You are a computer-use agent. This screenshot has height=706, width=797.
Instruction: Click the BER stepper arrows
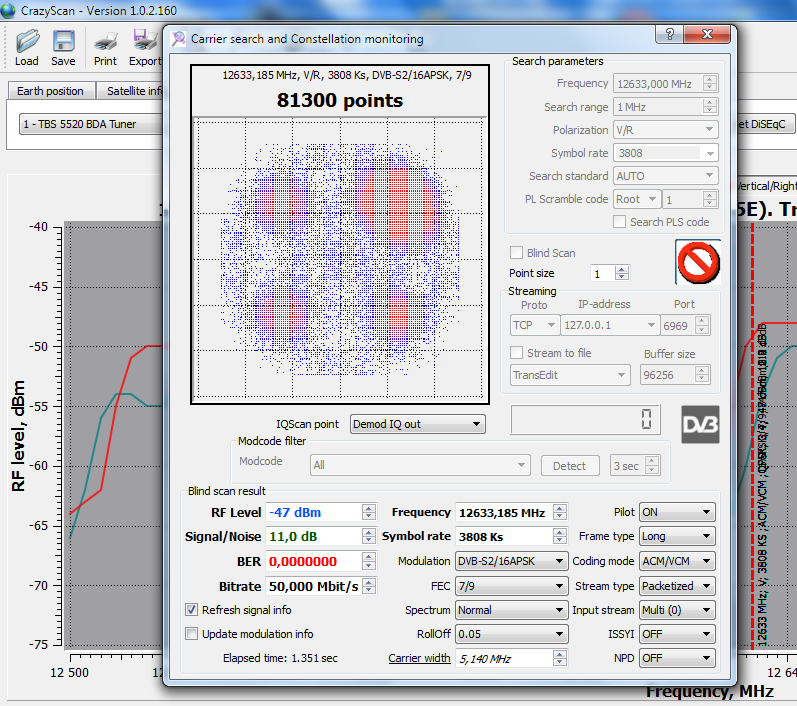[x=369, y=561]
